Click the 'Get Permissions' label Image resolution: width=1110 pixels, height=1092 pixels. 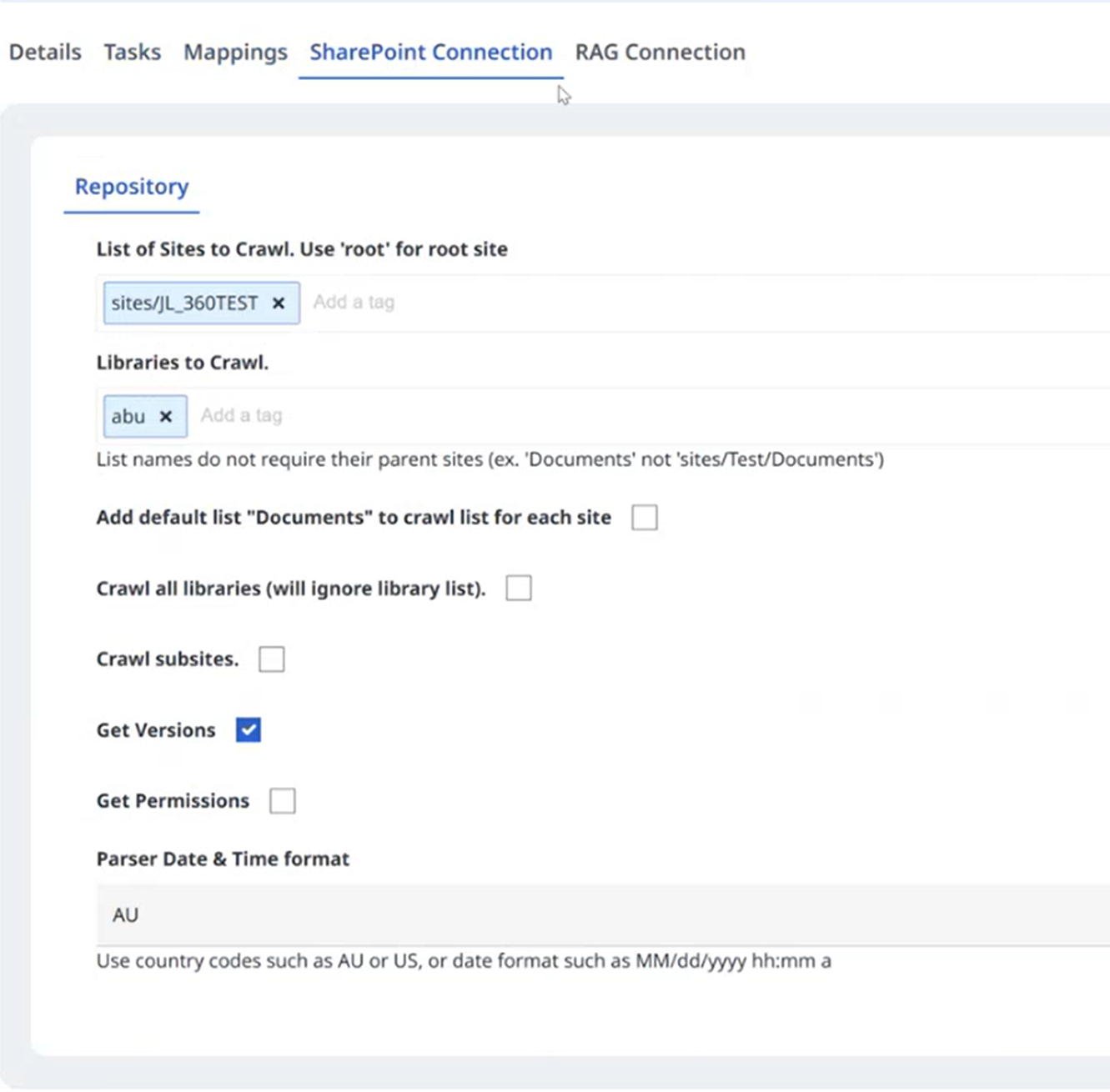click(x=173, y=801)
